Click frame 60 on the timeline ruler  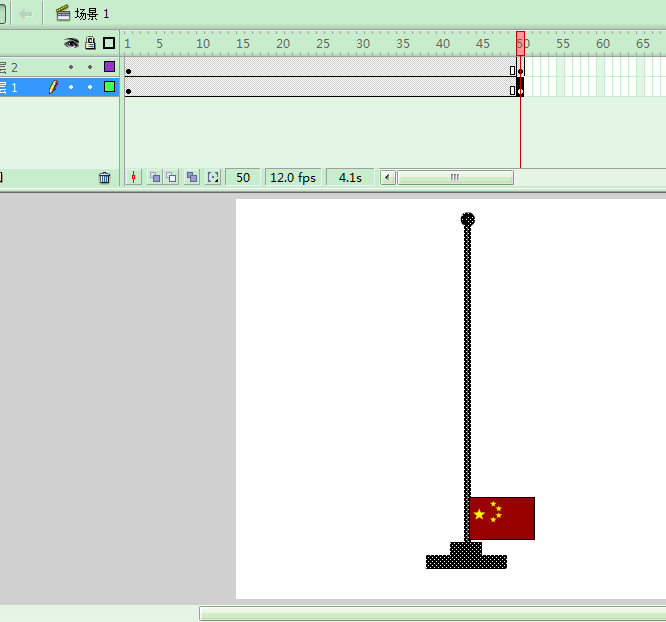point(603,43)
